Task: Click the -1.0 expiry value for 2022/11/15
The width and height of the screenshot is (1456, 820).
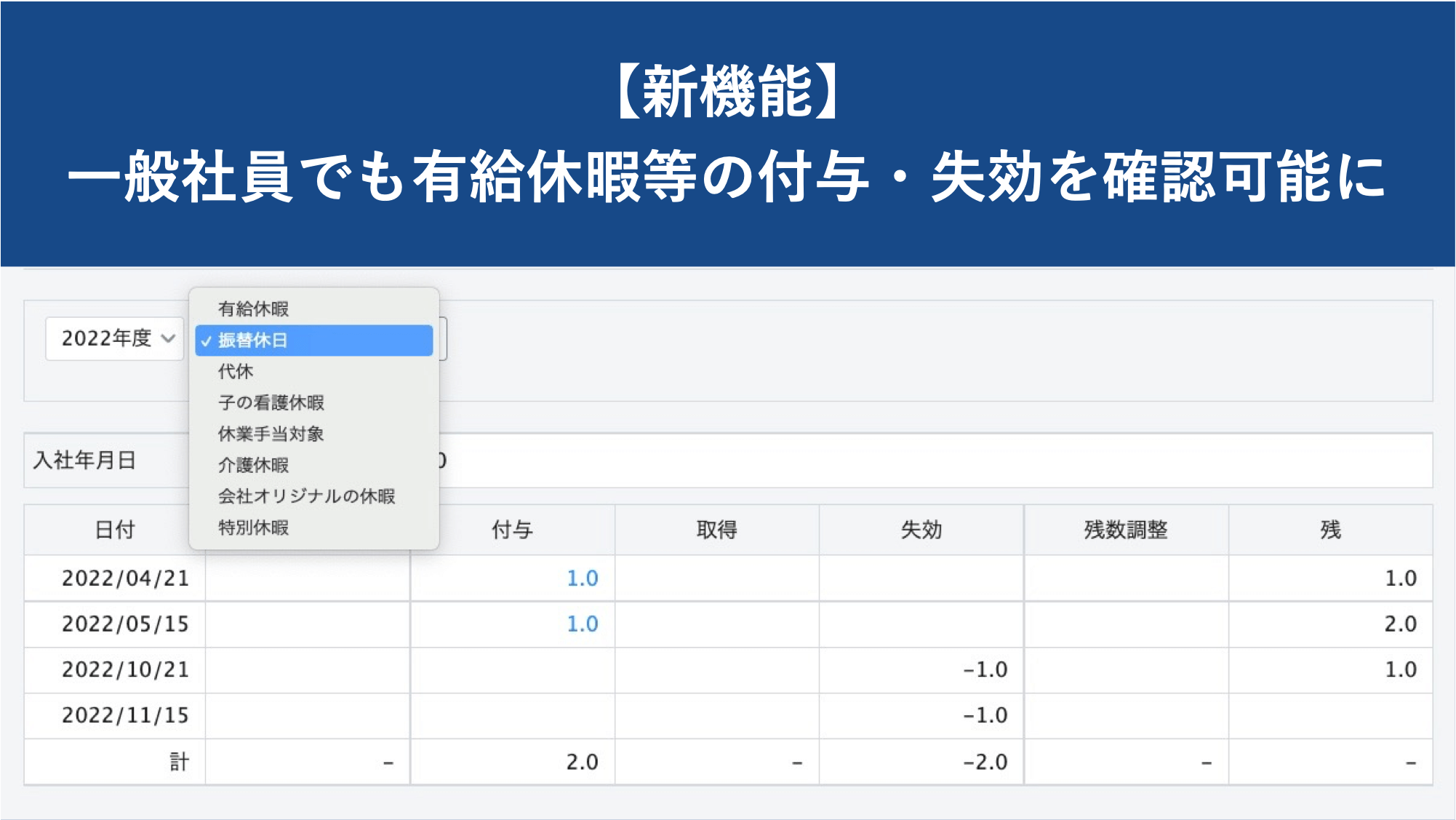Action: [x=985, y=716]
